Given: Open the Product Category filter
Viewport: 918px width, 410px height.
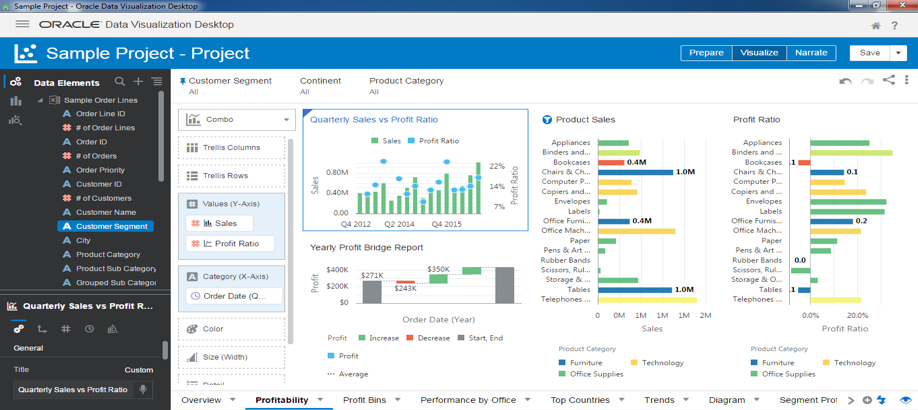Looking at the screenshot, I should (406, 86).
